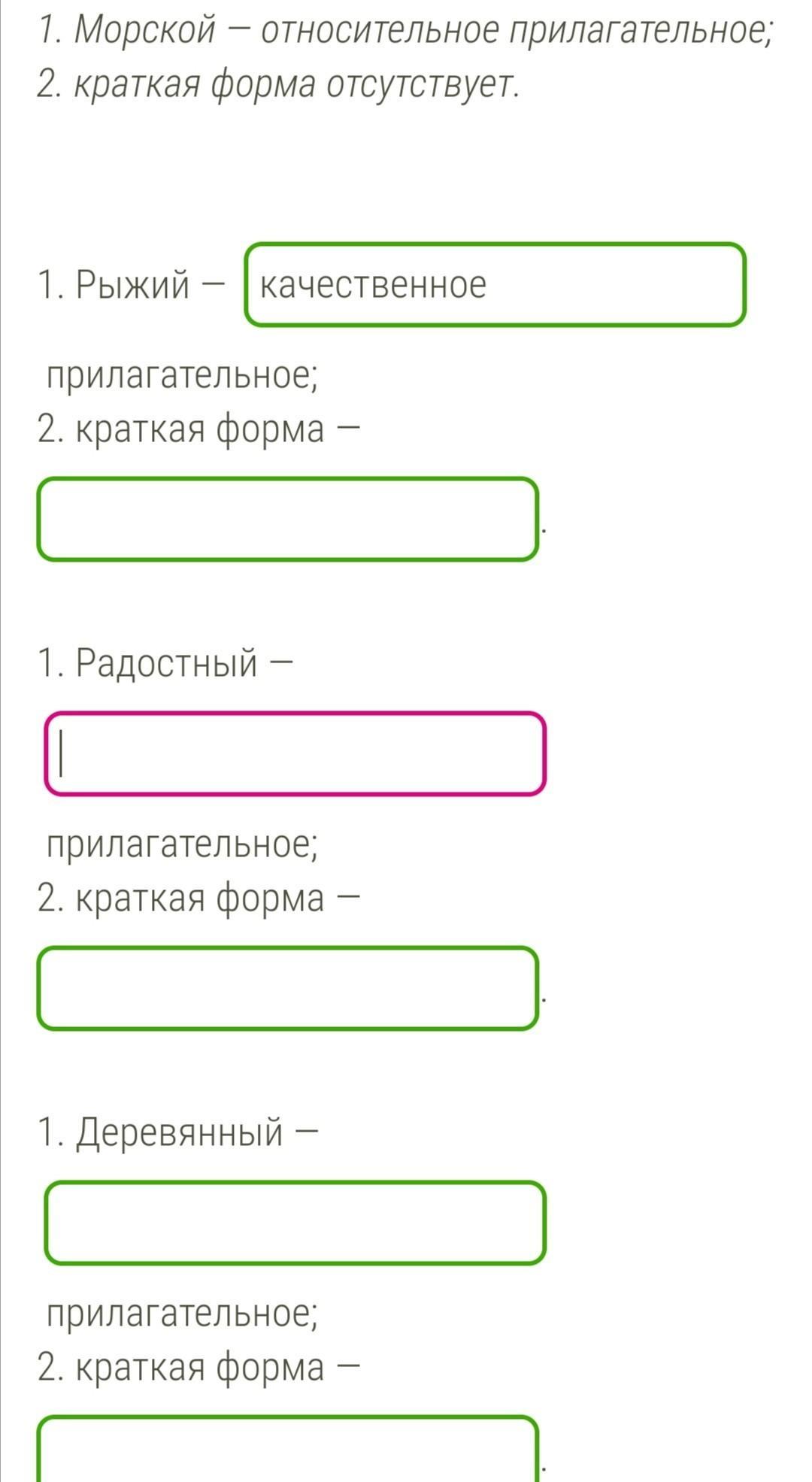Click italic 'прилагательное;' in the Морской example
The height and width of the screenshot is (1482, 812).
click(641, 31)
